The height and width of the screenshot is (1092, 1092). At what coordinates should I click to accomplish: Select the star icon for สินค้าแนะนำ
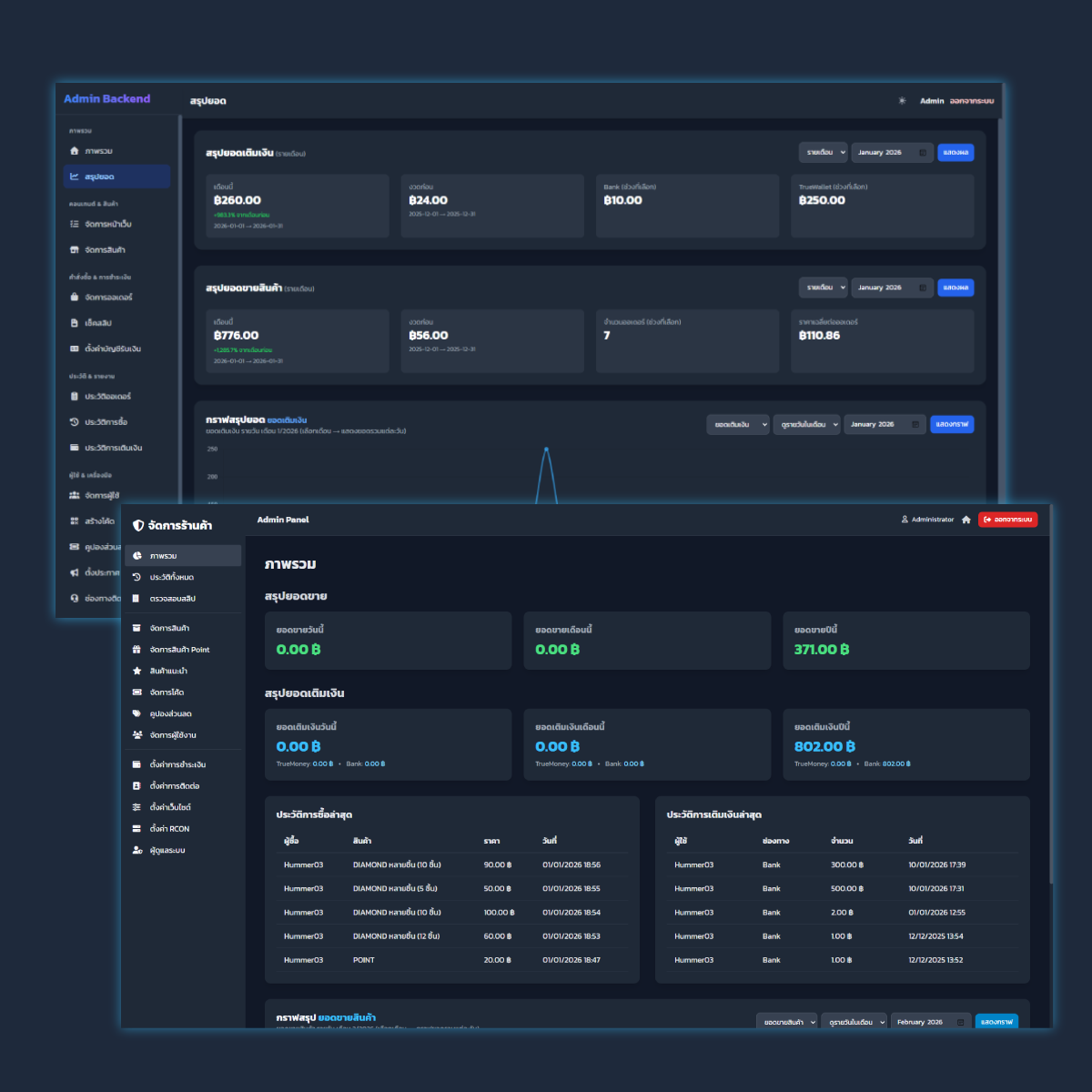point(136,671)
